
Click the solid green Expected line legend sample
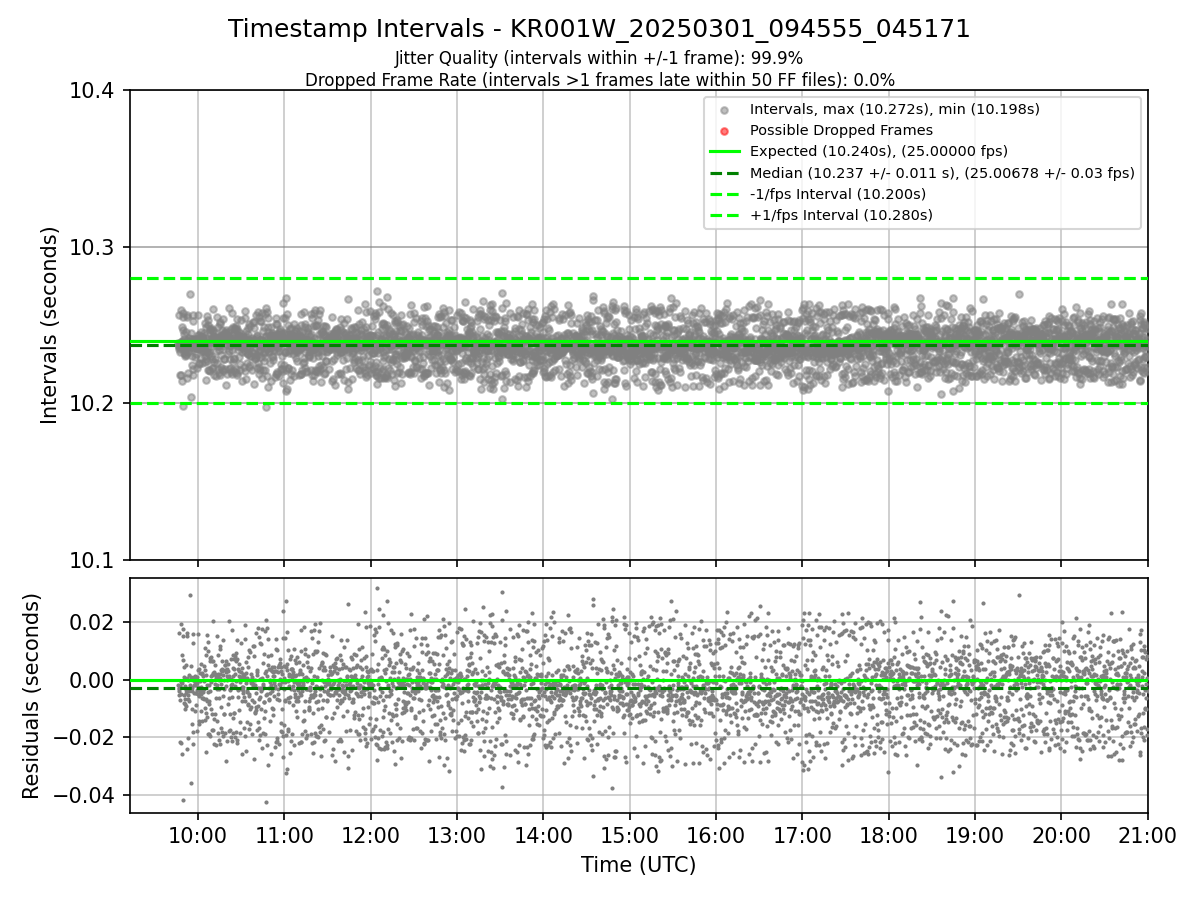pos(725,152)
